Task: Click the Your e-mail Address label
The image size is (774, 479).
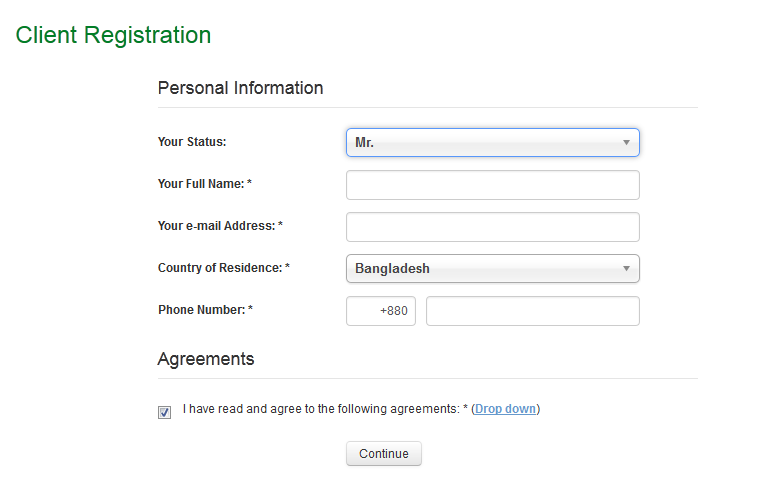Action: (x=220, y=226)
